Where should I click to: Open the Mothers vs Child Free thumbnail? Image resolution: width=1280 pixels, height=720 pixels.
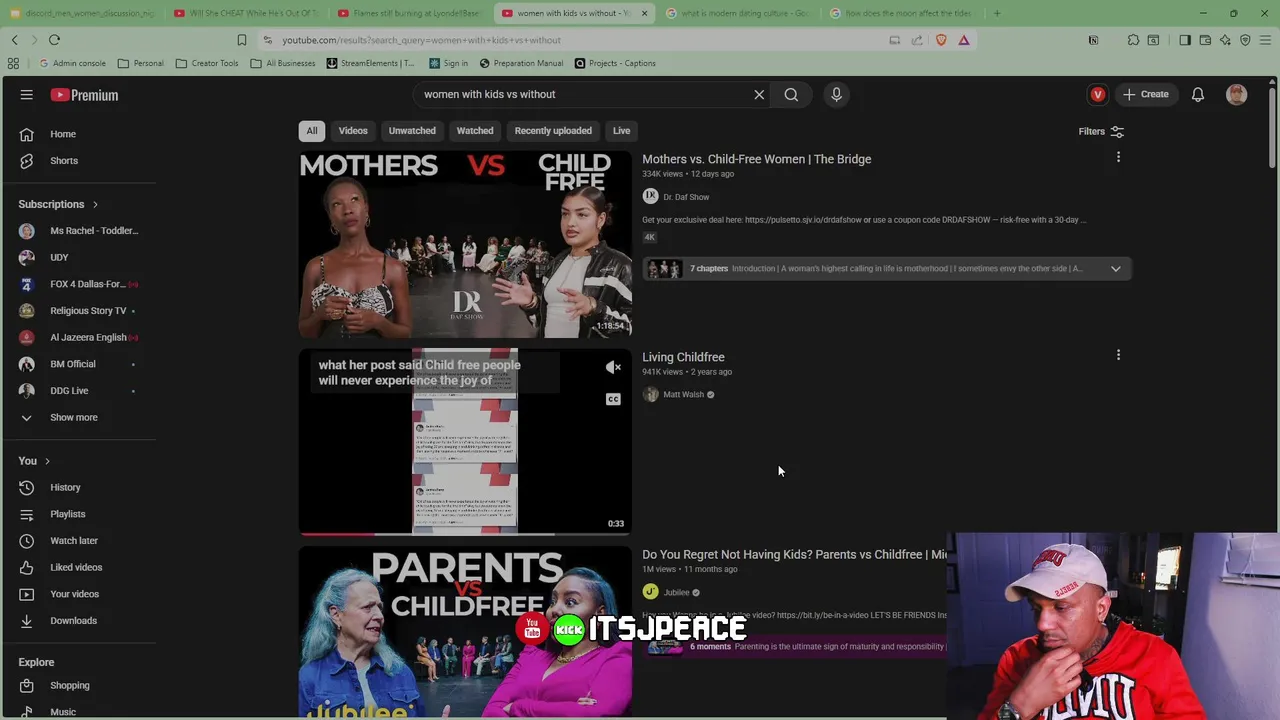click(x=465, y=244)
